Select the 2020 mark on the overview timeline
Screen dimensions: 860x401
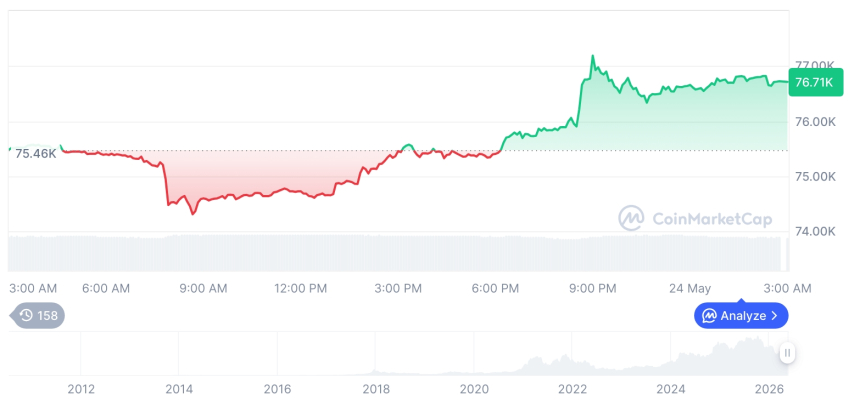tap(474, 389)
